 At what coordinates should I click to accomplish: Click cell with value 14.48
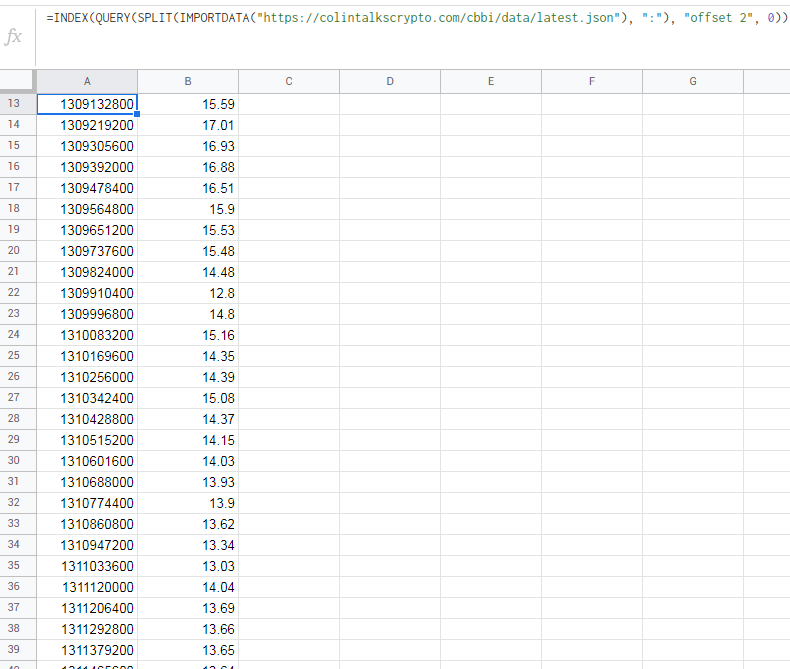[x=188, y=272]
